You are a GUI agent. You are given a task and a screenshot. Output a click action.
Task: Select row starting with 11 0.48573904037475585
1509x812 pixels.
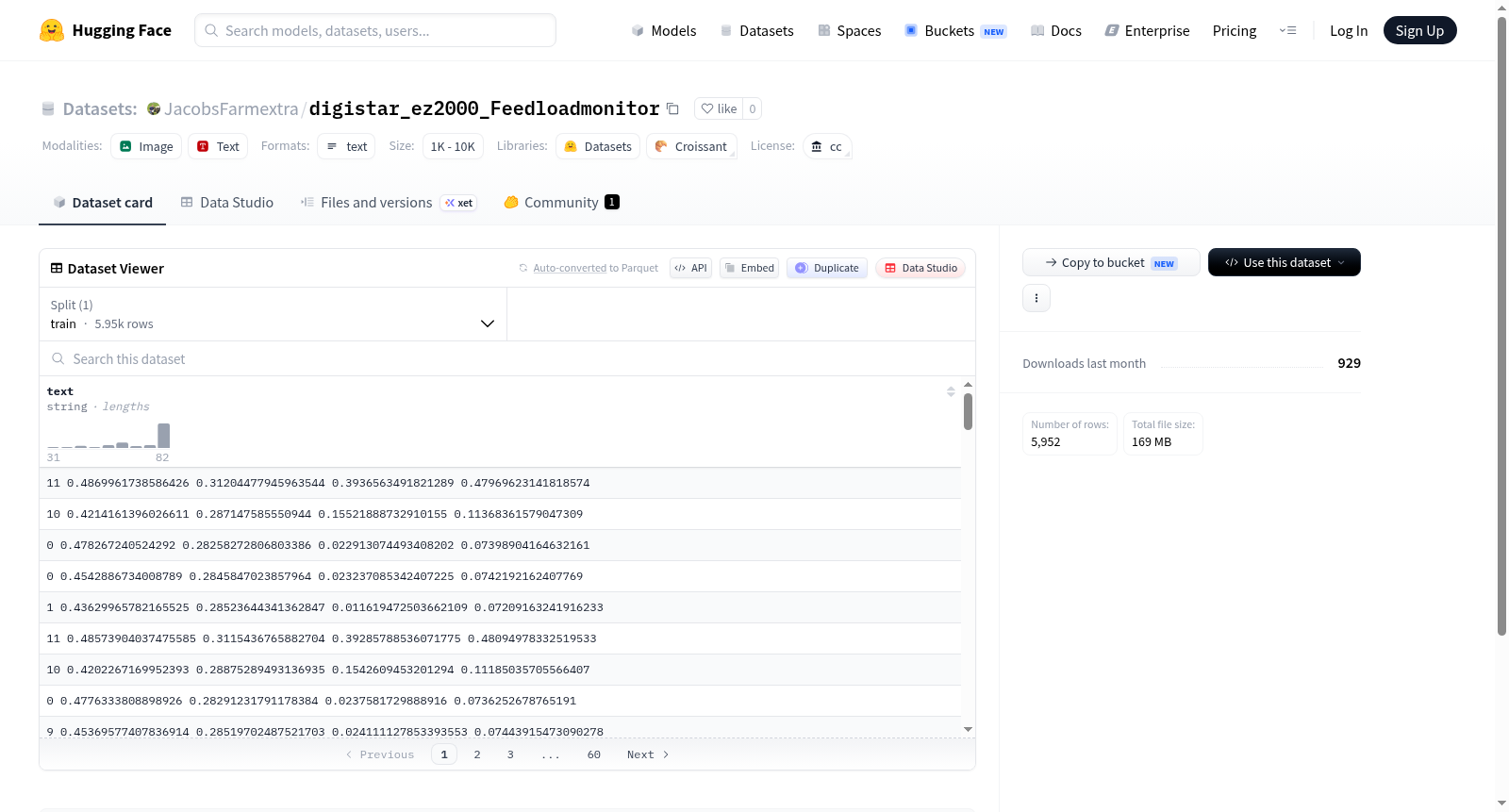(x=500, y=638)
